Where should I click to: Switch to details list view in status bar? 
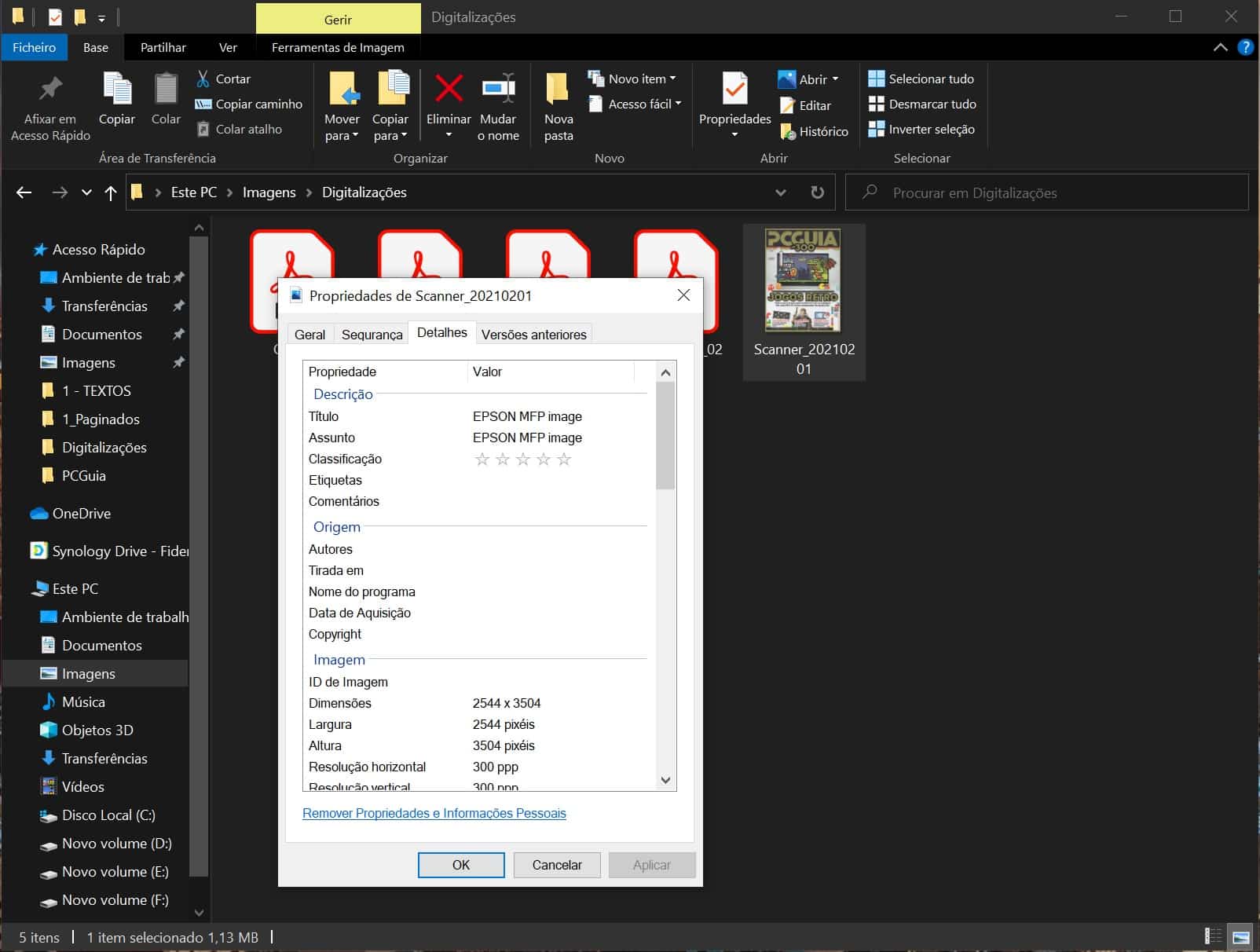(x=1213, y=936)
